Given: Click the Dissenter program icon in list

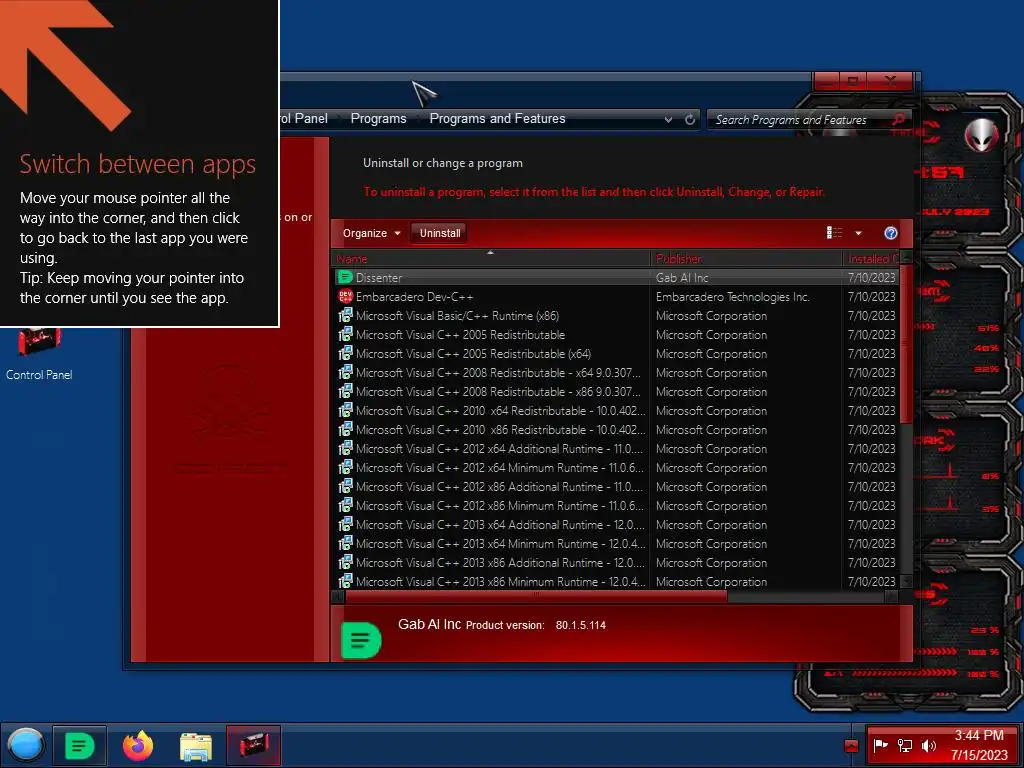Looking at the screenshot, I should click(x=345, y=278).
